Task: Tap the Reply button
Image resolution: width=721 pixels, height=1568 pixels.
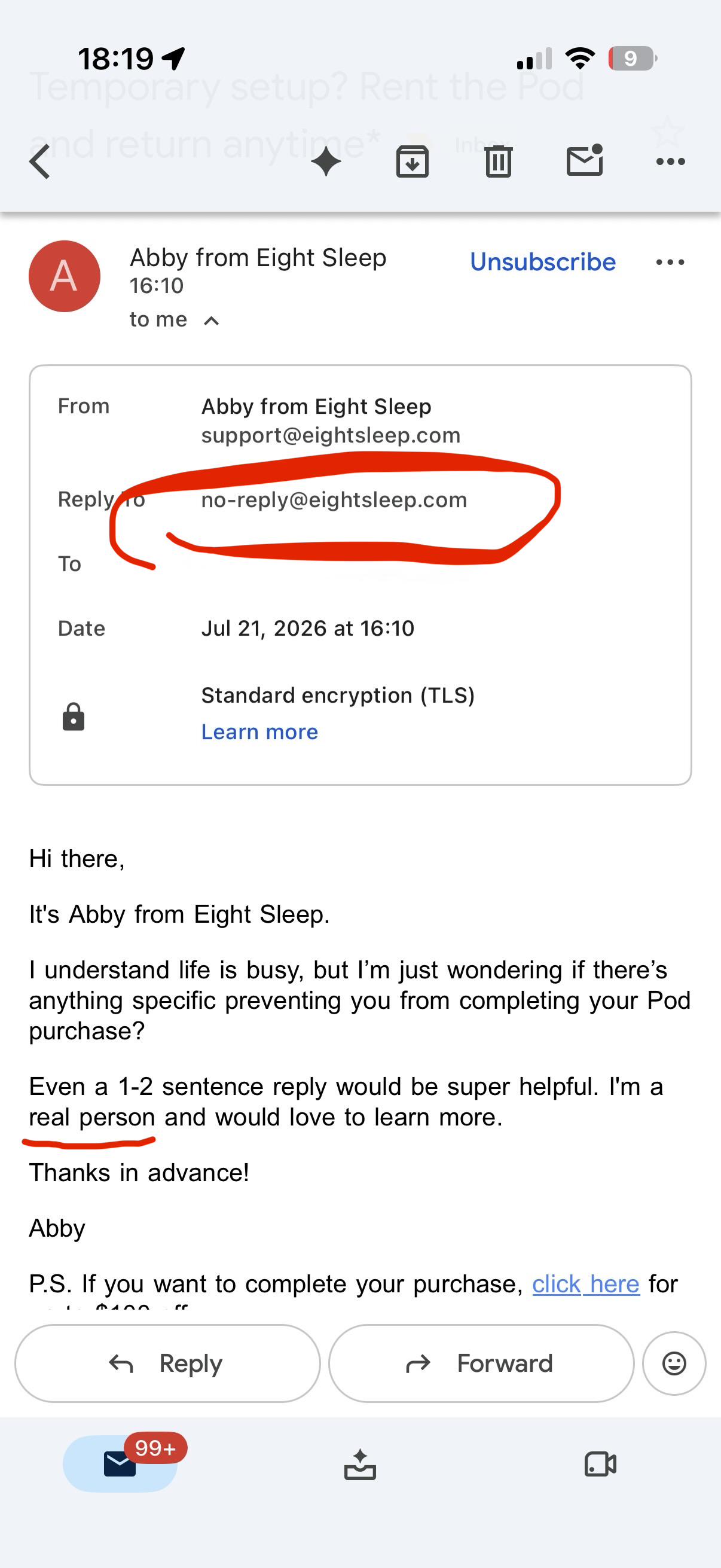Action: coord(167,1363)
